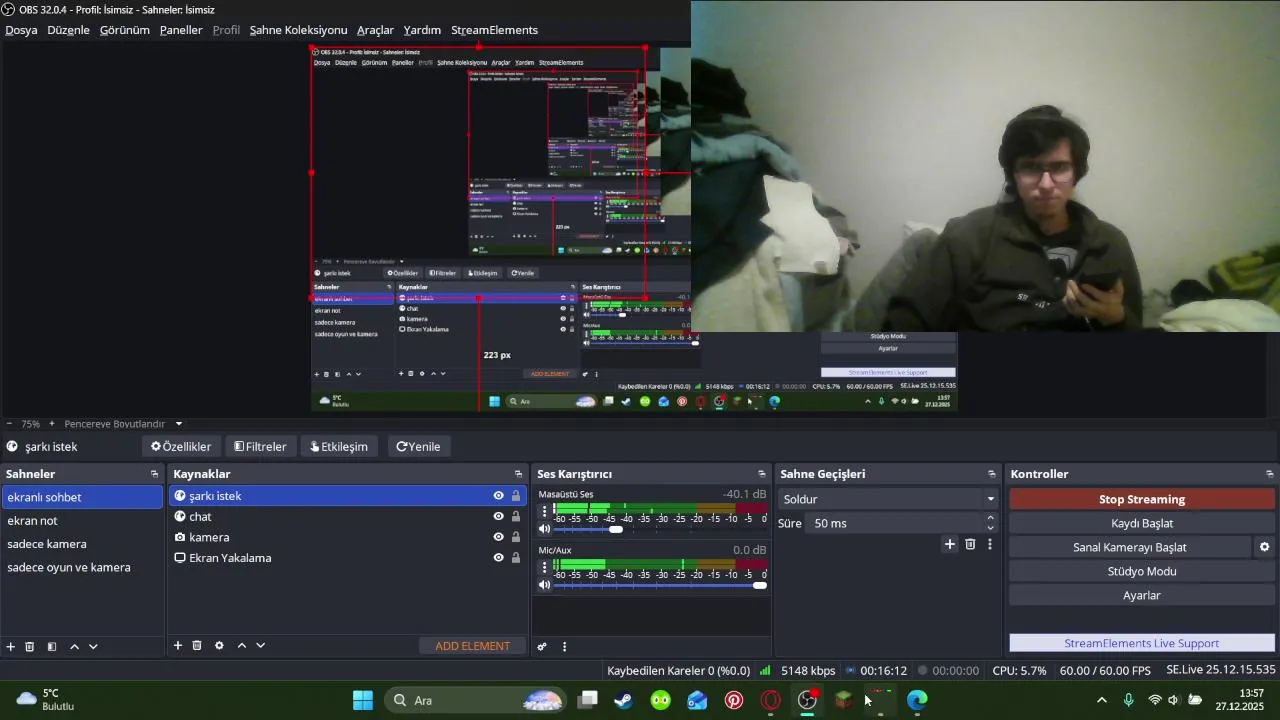Move scene up arrow in Sahneler panel

(x=74, y=647)
